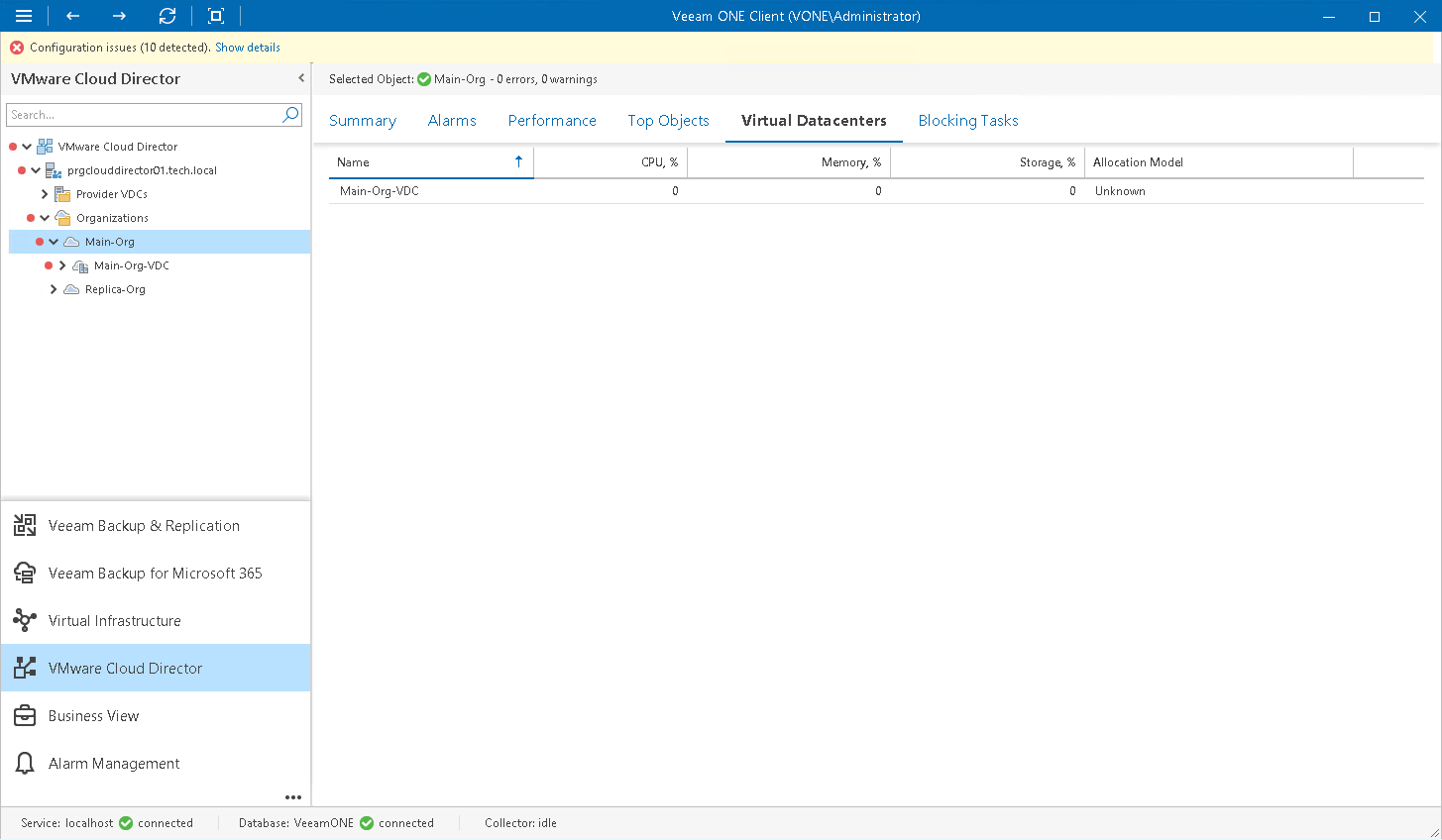Click the green Main-Org status check icon
The height and width of the screenshot is (840, 1442).
tap(424, 79)
